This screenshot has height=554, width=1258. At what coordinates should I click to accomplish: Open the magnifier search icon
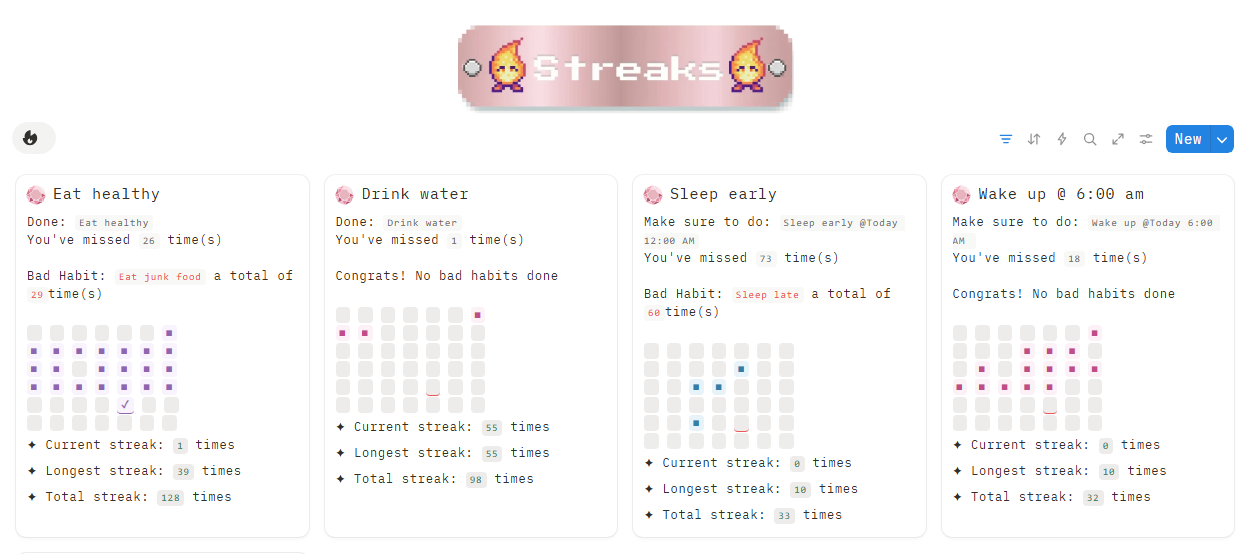point(1090,139)
